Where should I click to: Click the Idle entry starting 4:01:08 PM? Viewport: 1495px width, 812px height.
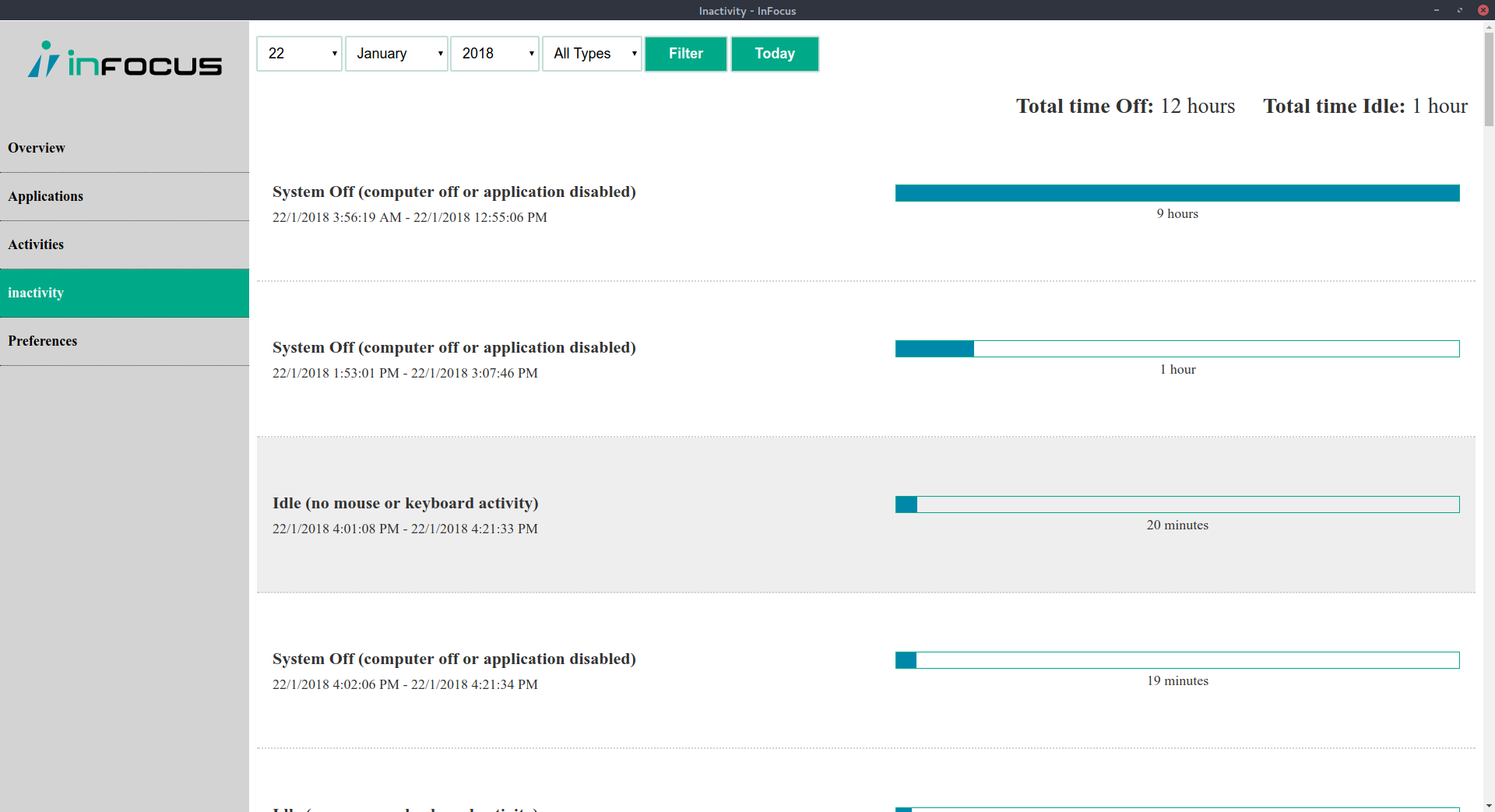866,515
